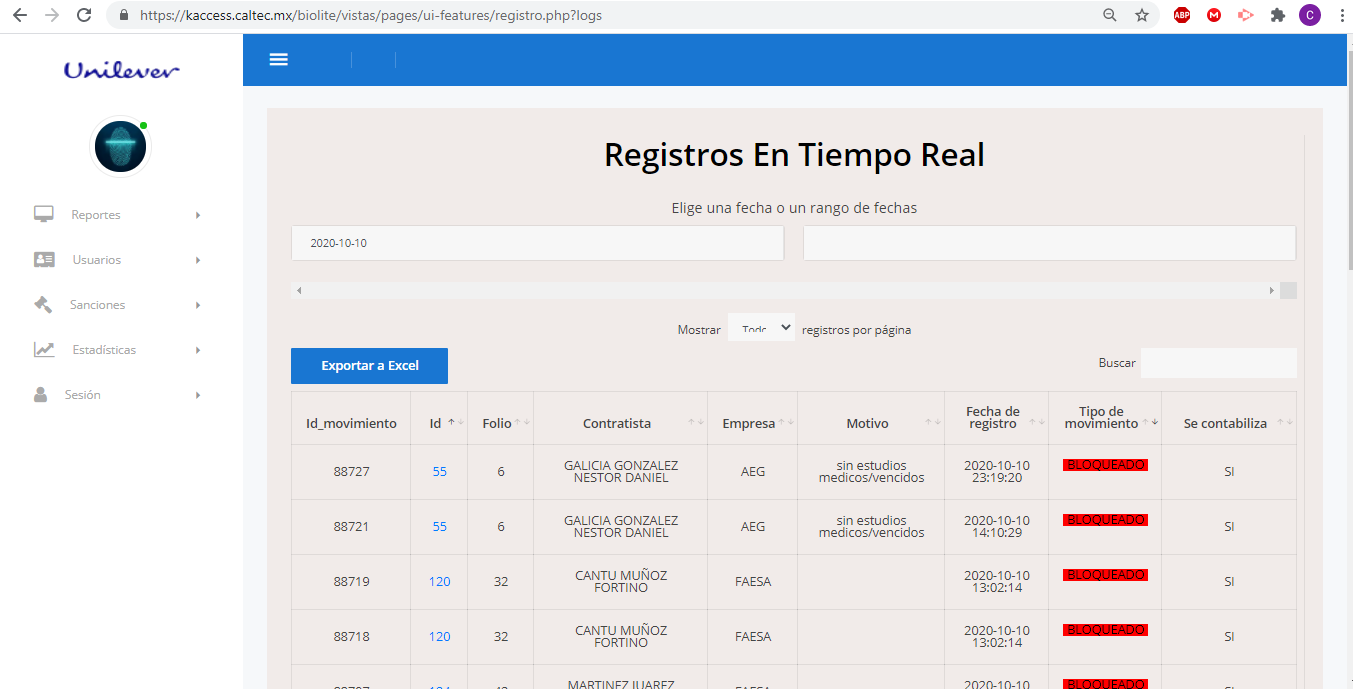Open Id link 55 in row 88727
Screen dimensions: 1353x689
440,472
